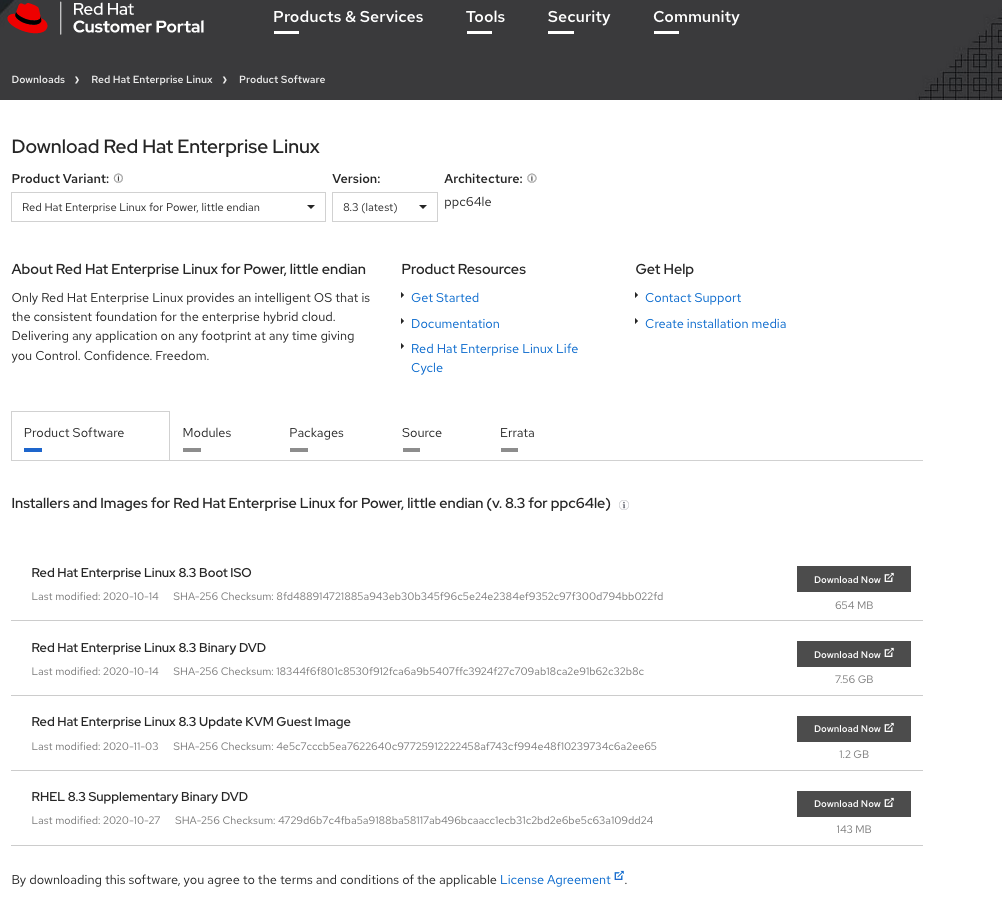Click info icon beside Installers and Images heading
This screenshot has height=912, width=1002.
tap(624, 505)
